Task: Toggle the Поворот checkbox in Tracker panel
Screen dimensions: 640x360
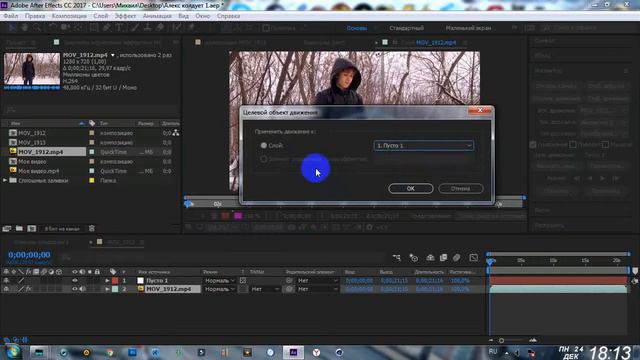Action: tap(573, 144)
